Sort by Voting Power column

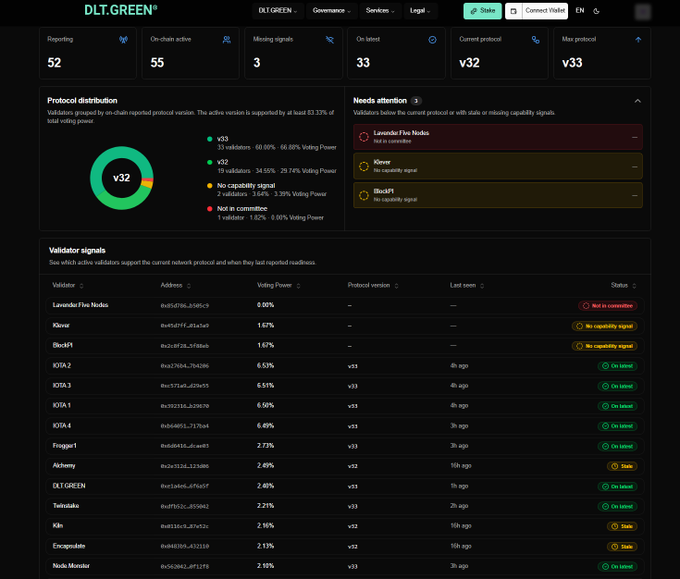(278, 285)
